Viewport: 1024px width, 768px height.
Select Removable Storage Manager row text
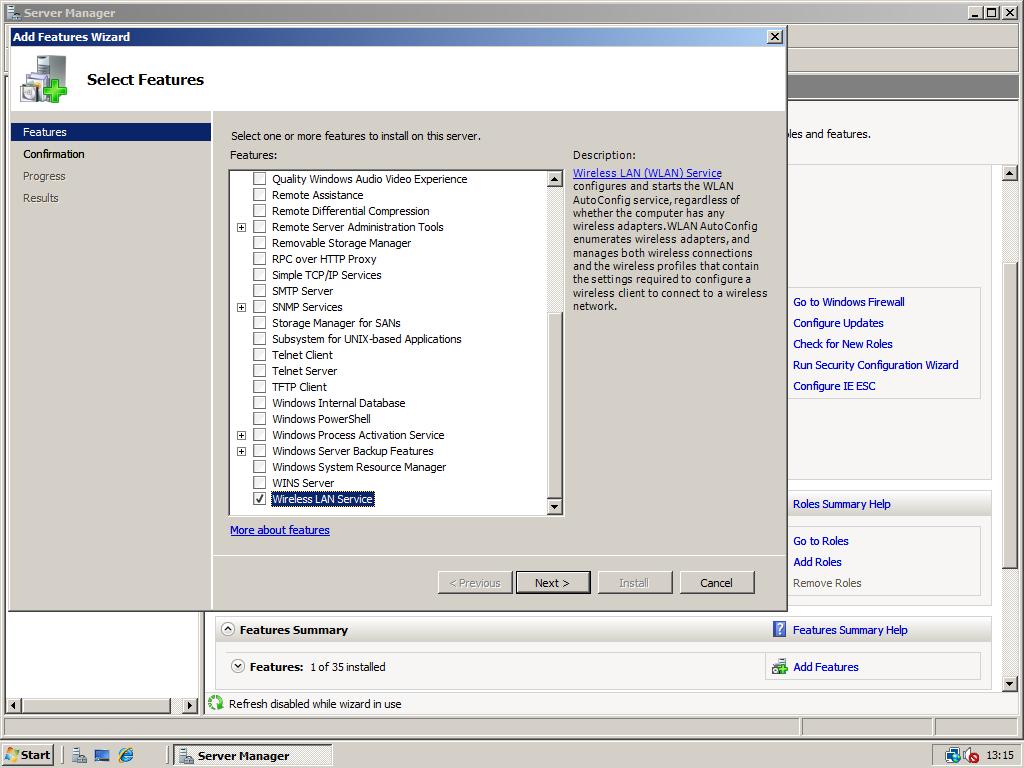(x=342, y=243)
